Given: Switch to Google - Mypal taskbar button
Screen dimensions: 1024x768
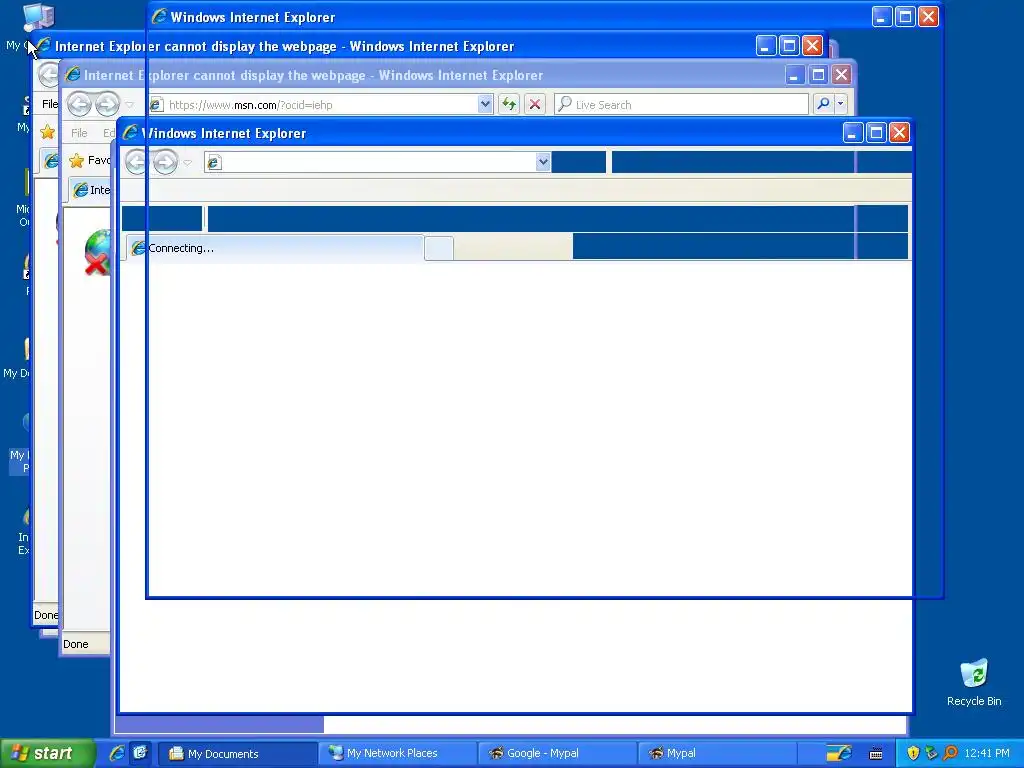Looking at the screenshot, I should pos(558,754).
